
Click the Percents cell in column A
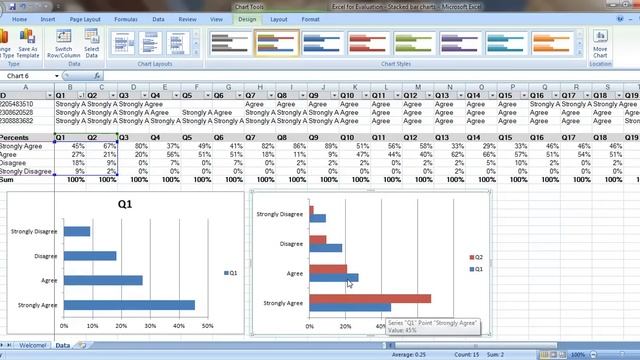click(x=27, y=138)
